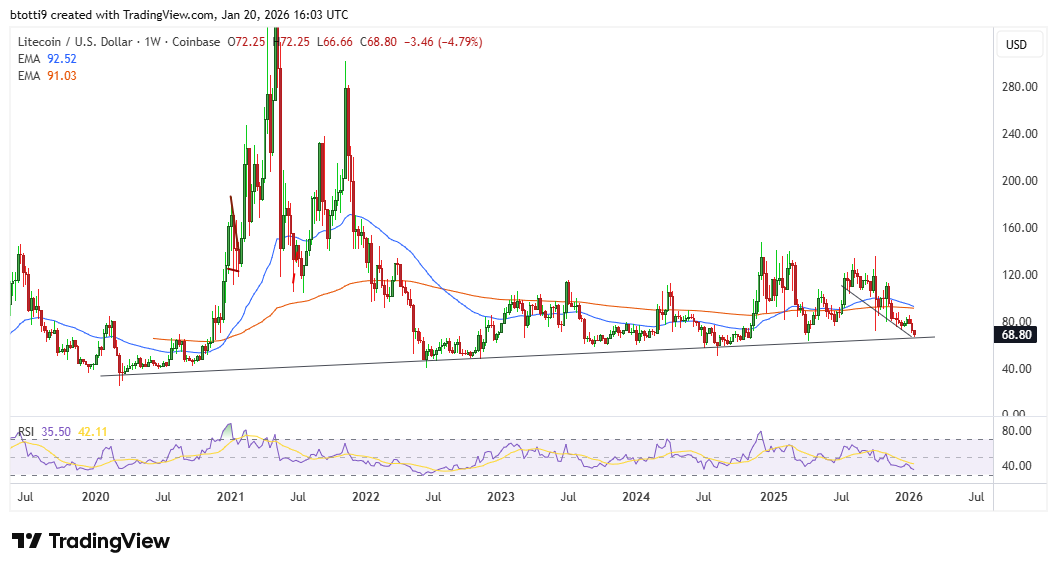Image resolution: width=1057 pixels, height=571 pixels.
Task: Click the yellow RSI value 42.11
Action: coord(94,431)
